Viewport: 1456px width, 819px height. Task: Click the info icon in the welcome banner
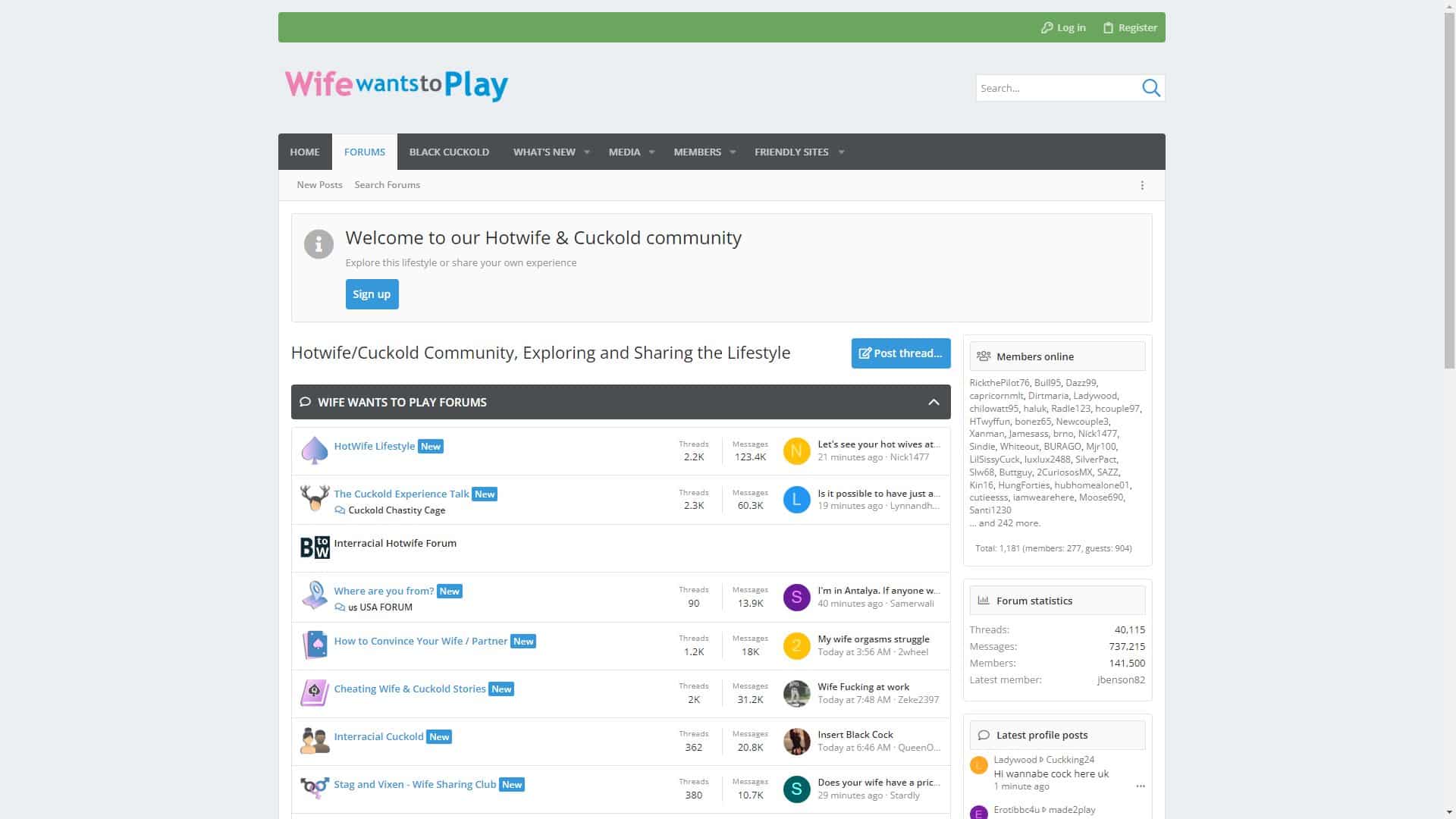coord(318,244)
